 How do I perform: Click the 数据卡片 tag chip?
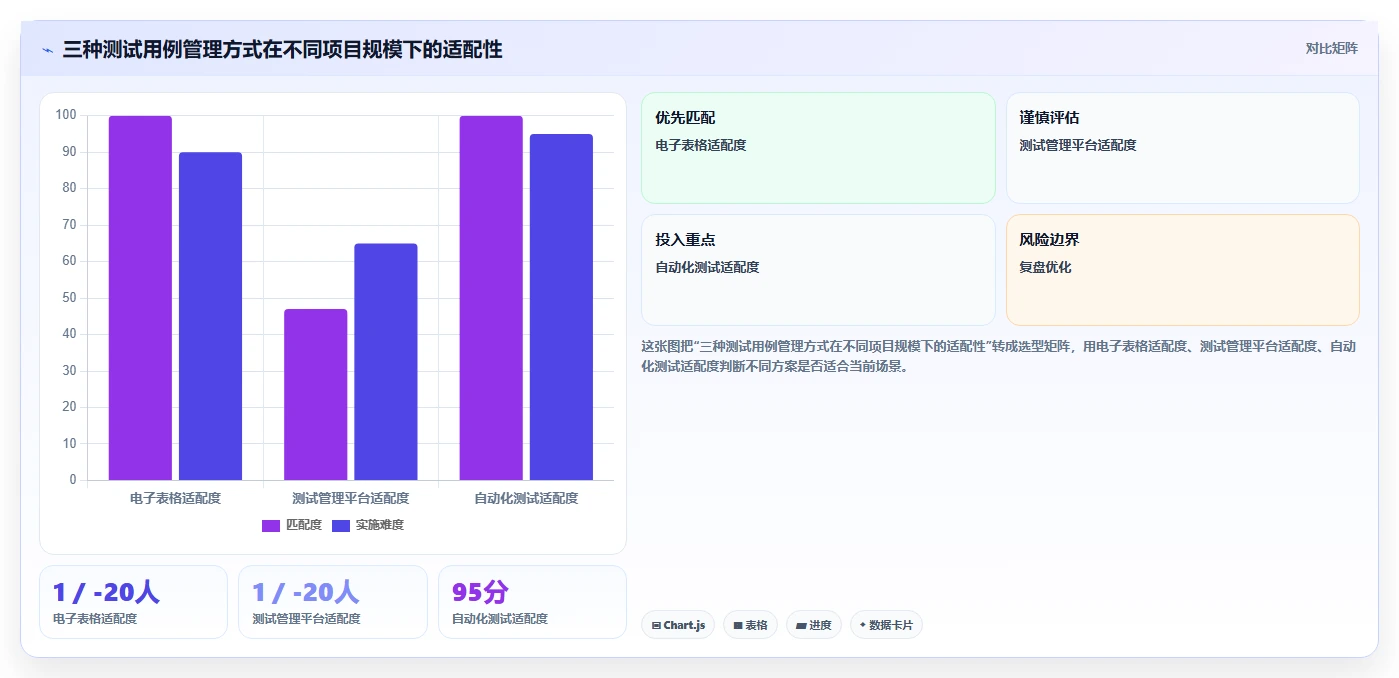coord(886,625)
